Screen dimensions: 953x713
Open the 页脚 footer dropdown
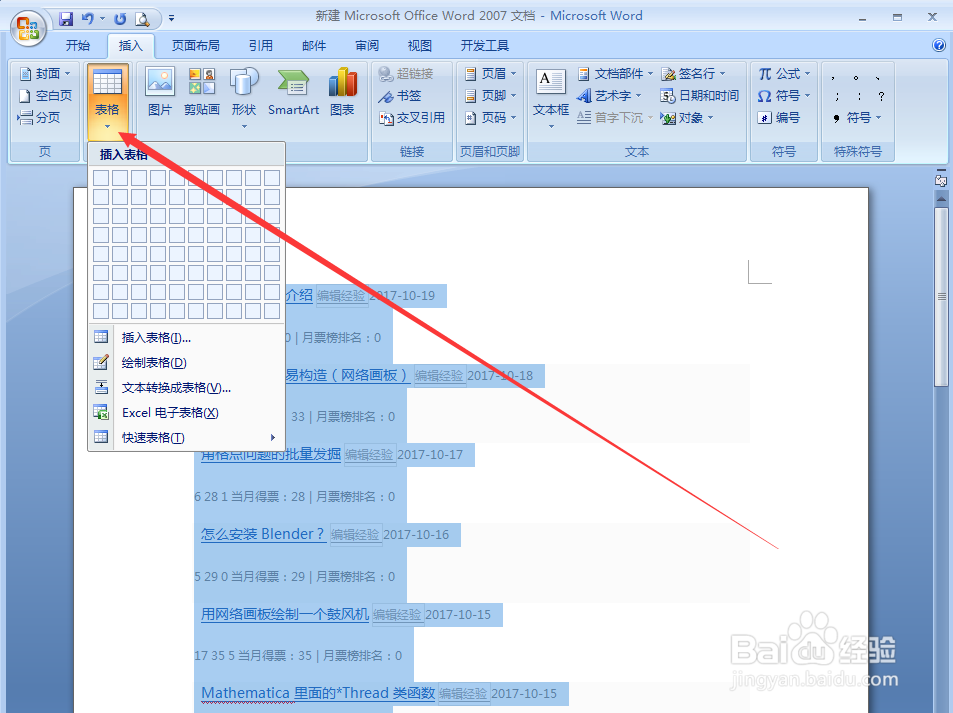click(490, 95)
